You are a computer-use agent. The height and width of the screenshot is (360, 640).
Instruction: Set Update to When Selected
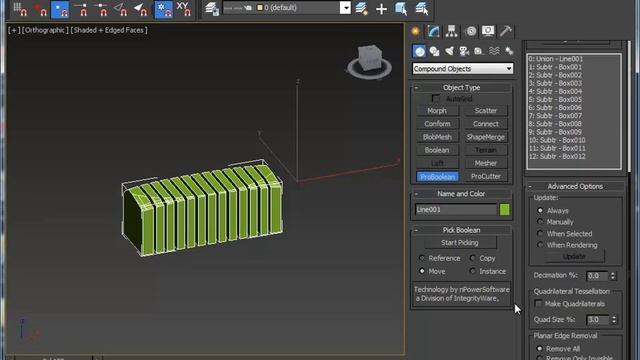pyautogui.click(x=540, y=233)
